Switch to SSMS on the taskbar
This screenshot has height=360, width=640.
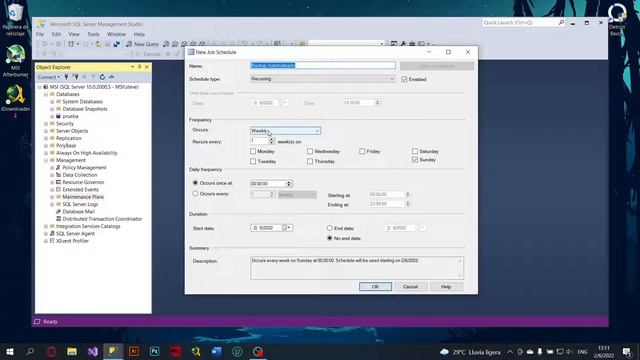(x=113, y=351)
